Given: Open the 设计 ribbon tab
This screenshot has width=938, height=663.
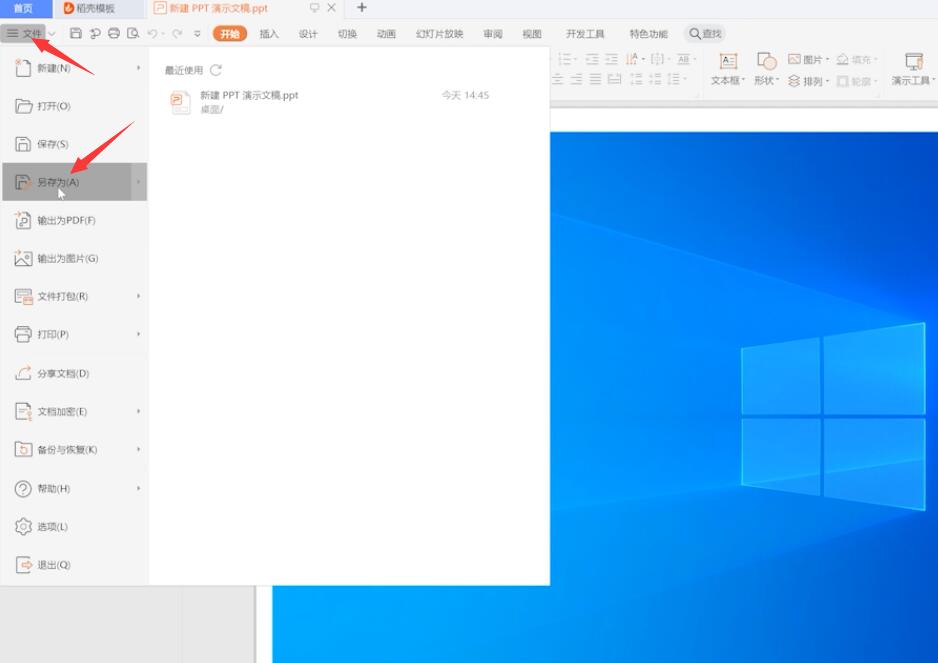Looking at the screenshot, I should (x=308, y=34).
